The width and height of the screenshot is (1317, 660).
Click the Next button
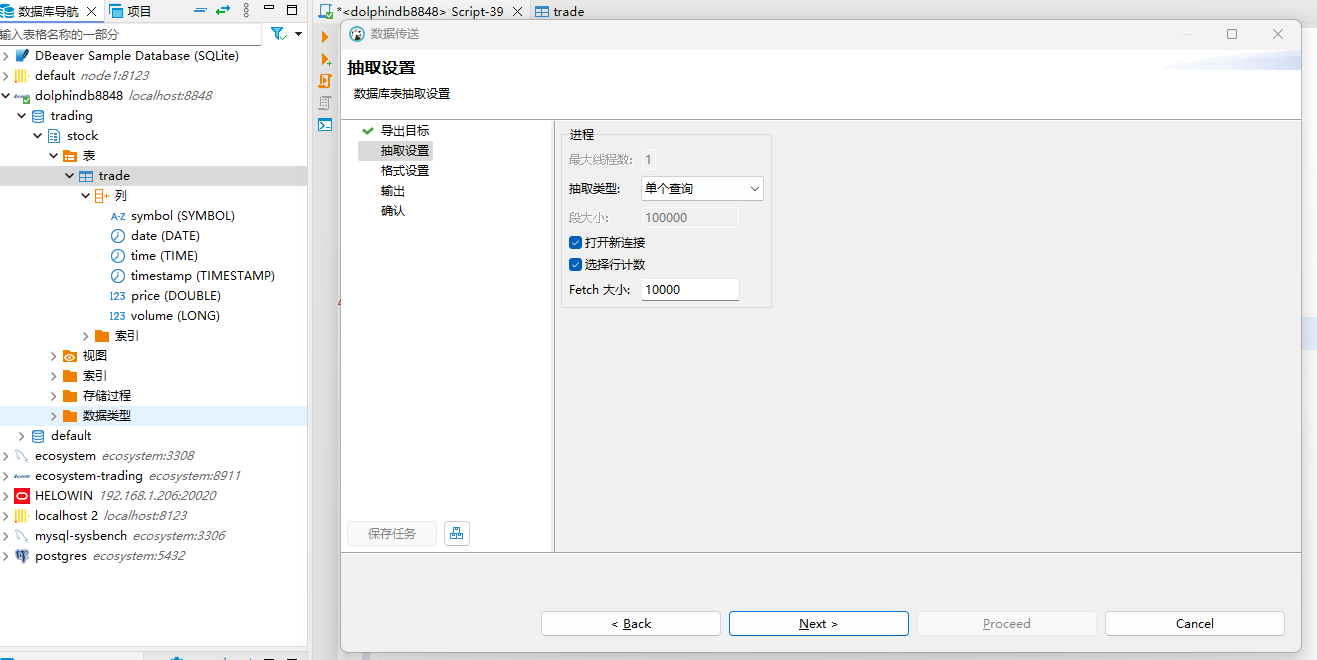818,624
